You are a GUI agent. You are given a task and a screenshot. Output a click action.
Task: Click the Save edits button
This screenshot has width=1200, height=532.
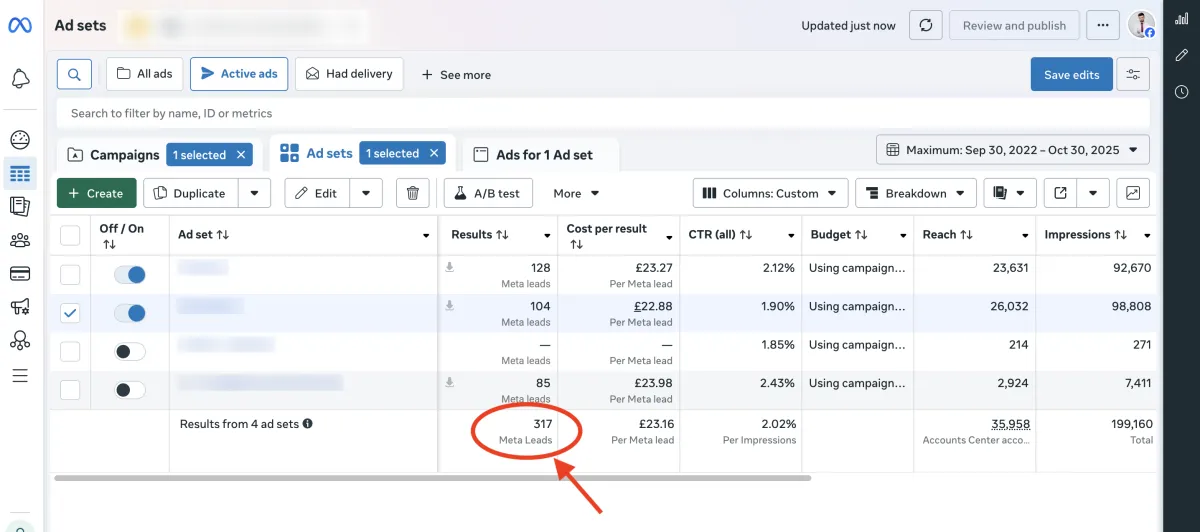pos(1071,74)
